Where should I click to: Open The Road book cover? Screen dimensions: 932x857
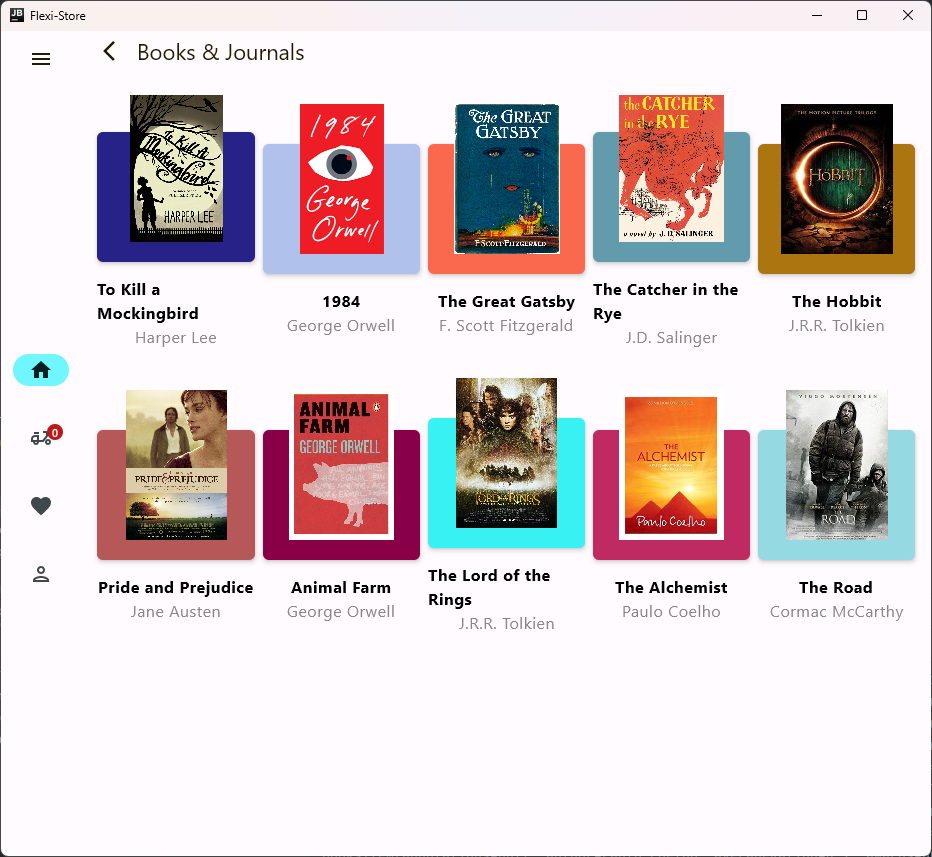pos(836,465)
